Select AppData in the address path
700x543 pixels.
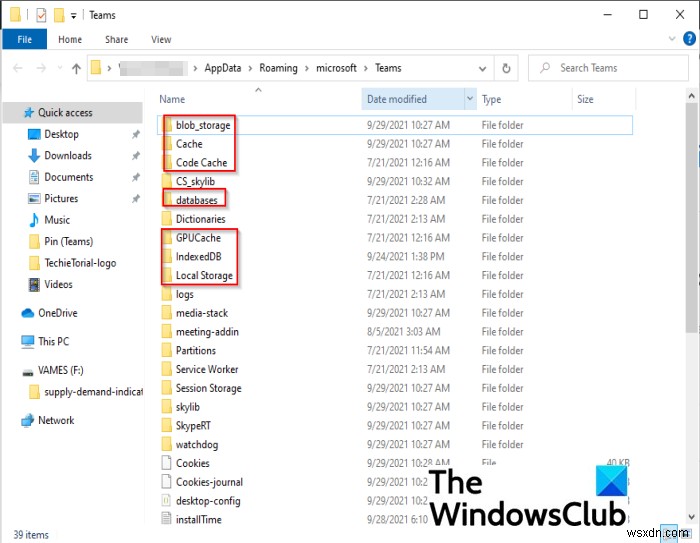coord(223,68)
